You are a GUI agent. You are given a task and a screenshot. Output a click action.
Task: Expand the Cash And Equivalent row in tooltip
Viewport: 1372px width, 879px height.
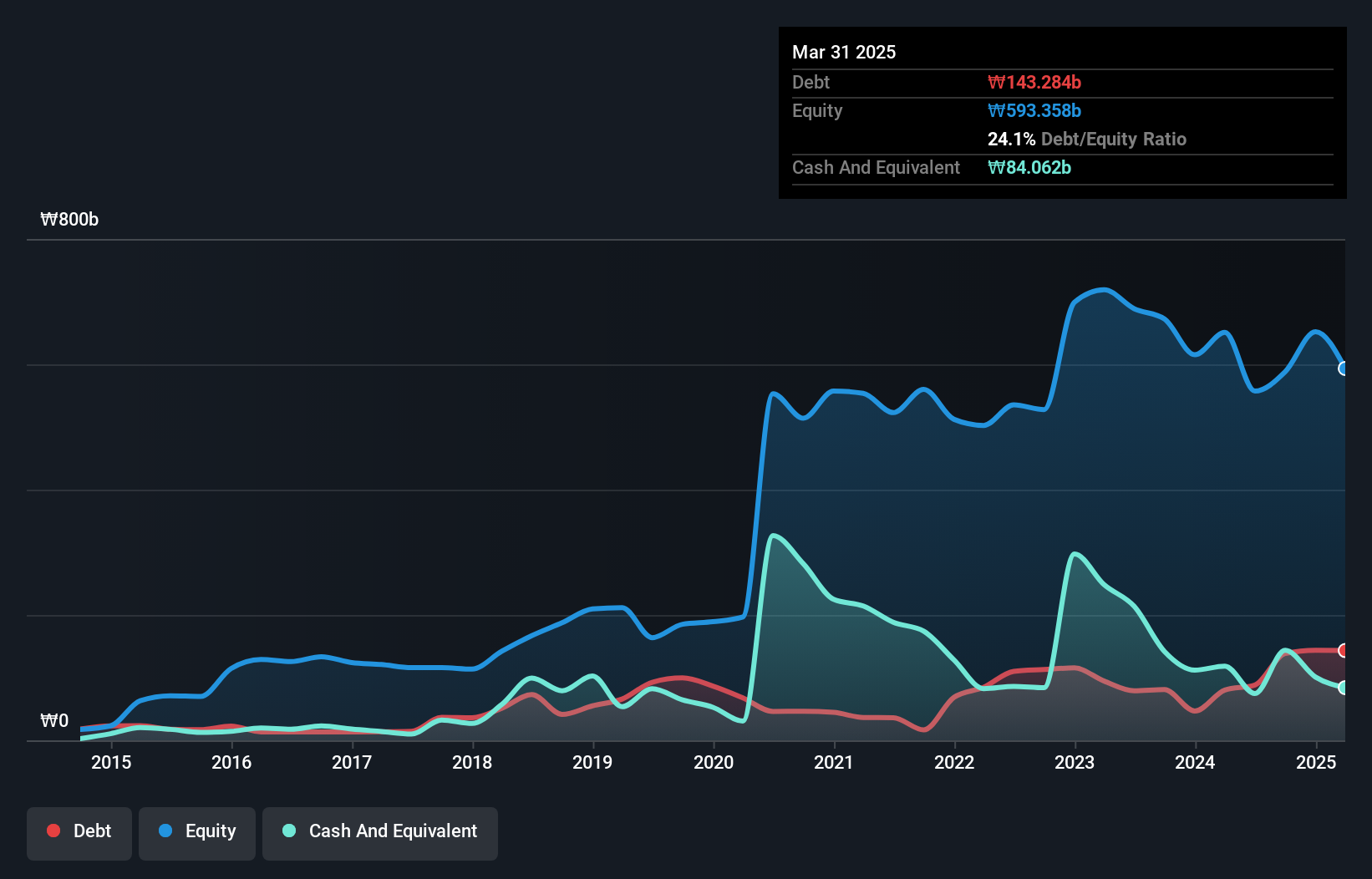click(876, 167)
